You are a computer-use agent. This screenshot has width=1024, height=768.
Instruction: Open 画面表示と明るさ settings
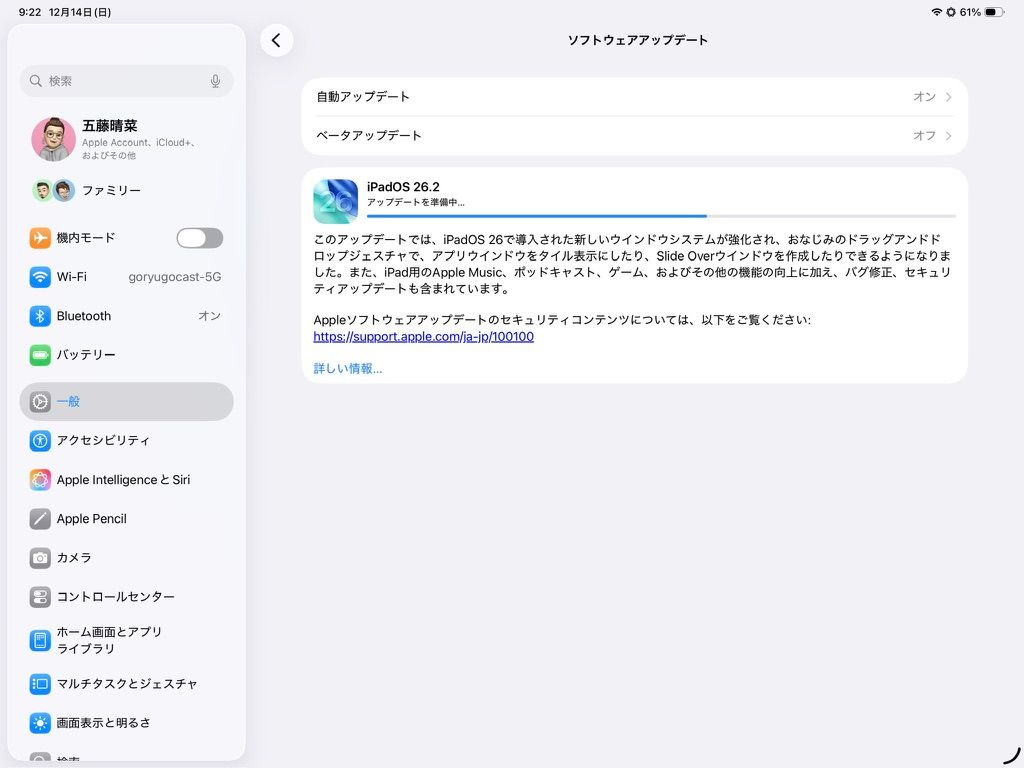pyautogui.click(x=127, y=723)
